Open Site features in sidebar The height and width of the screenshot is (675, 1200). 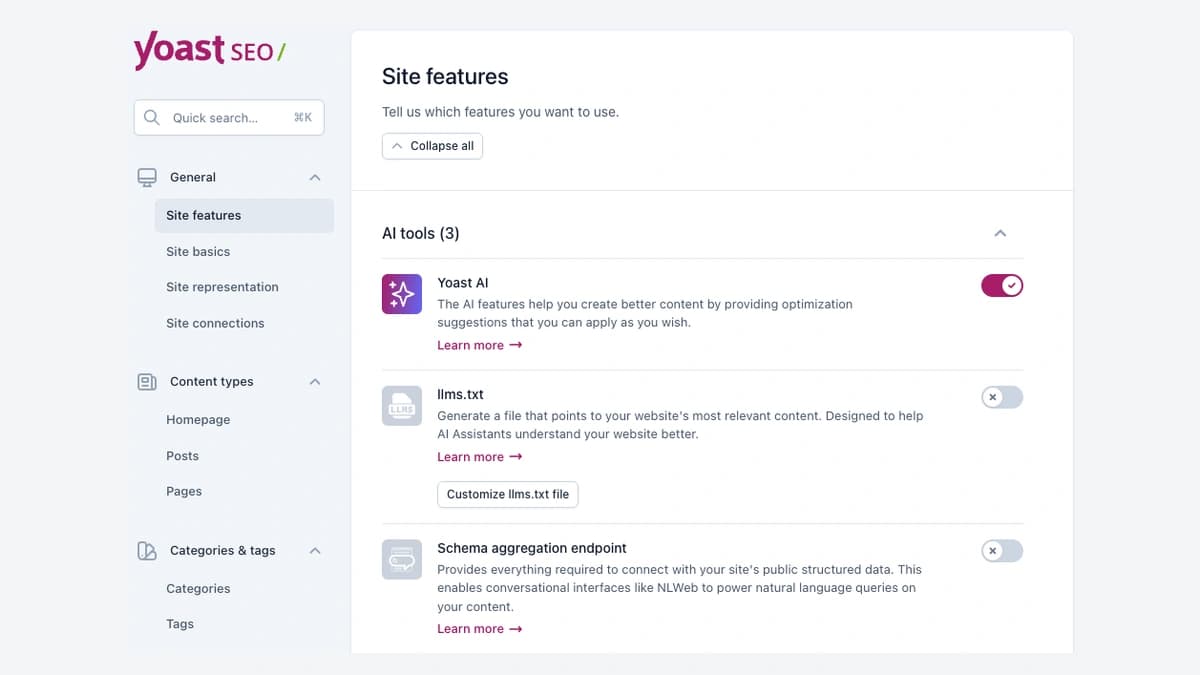[x=244, y=216]
